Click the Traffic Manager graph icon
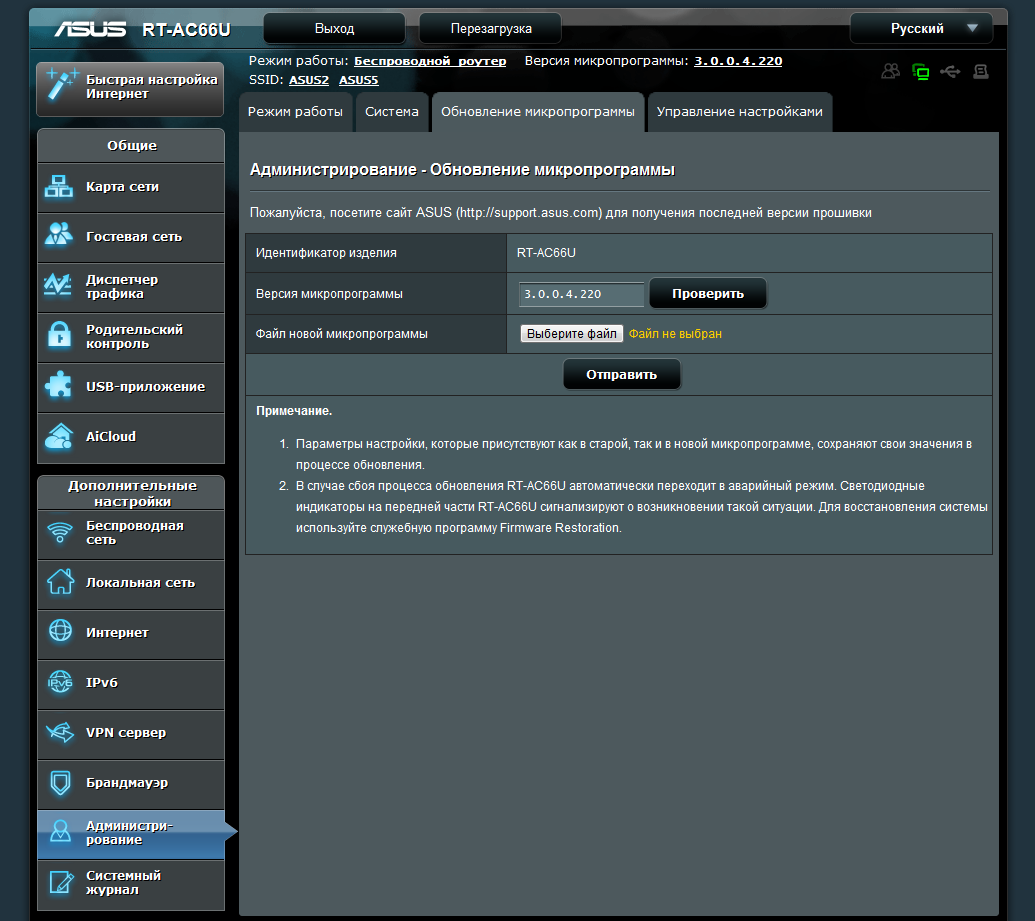 [58, 285]
